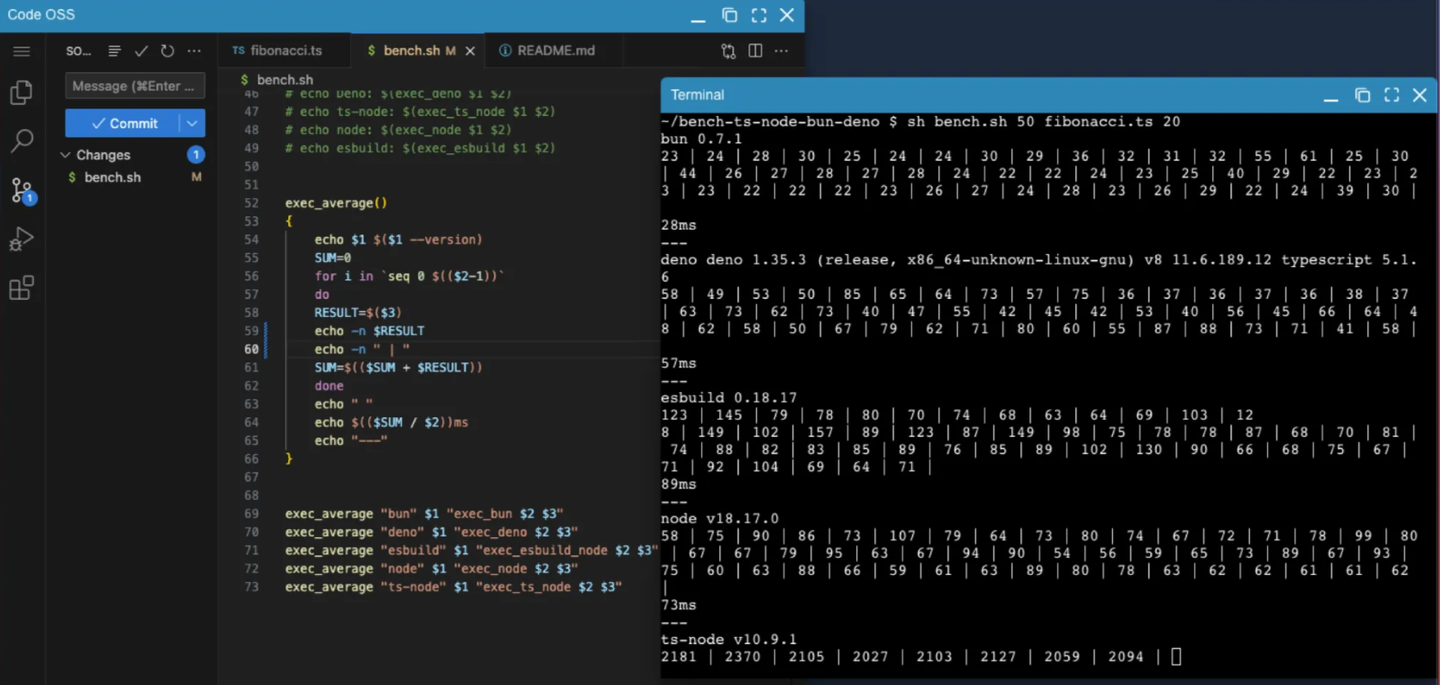
Task: Click the commit message input field
Action: 135,85
